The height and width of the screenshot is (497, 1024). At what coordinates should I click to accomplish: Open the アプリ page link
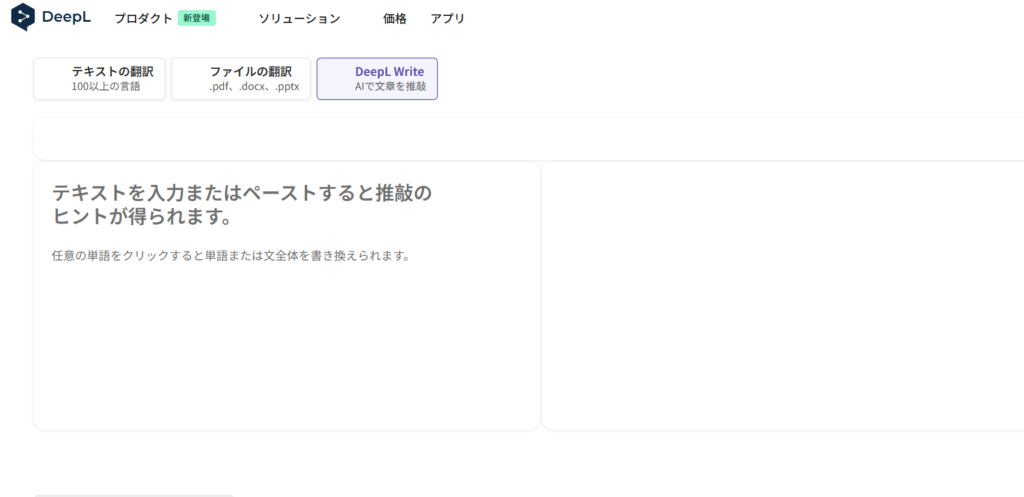coord(447,18)
